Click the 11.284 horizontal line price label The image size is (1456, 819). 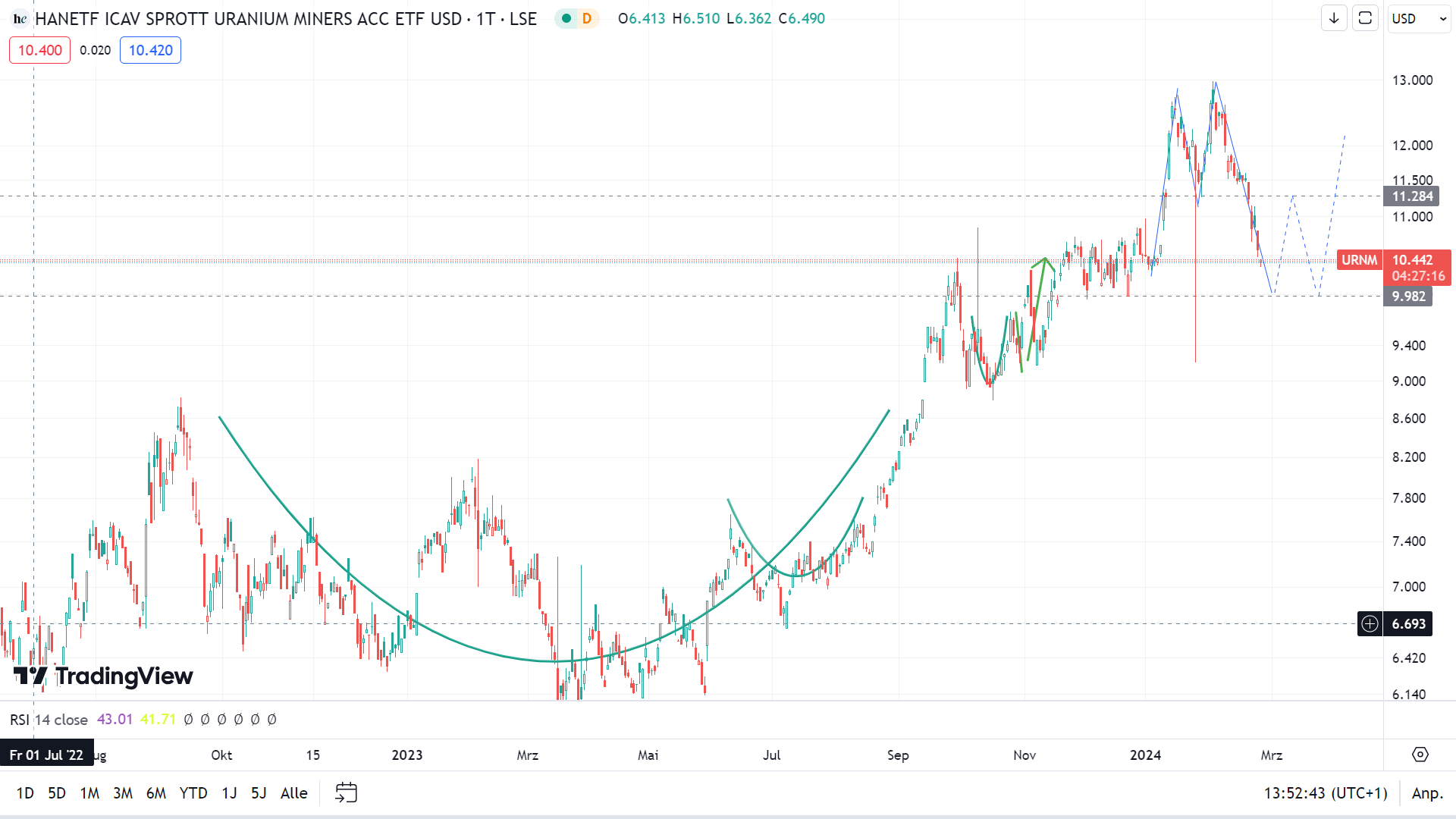[1412, 196]
